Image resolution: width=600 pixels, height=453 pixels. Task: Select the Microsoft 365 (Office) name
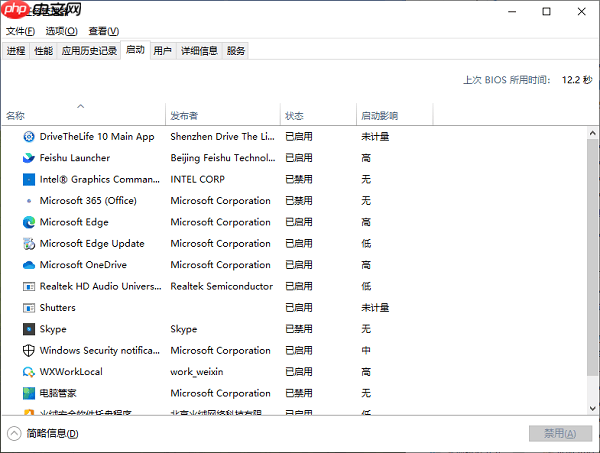(88, 201)
